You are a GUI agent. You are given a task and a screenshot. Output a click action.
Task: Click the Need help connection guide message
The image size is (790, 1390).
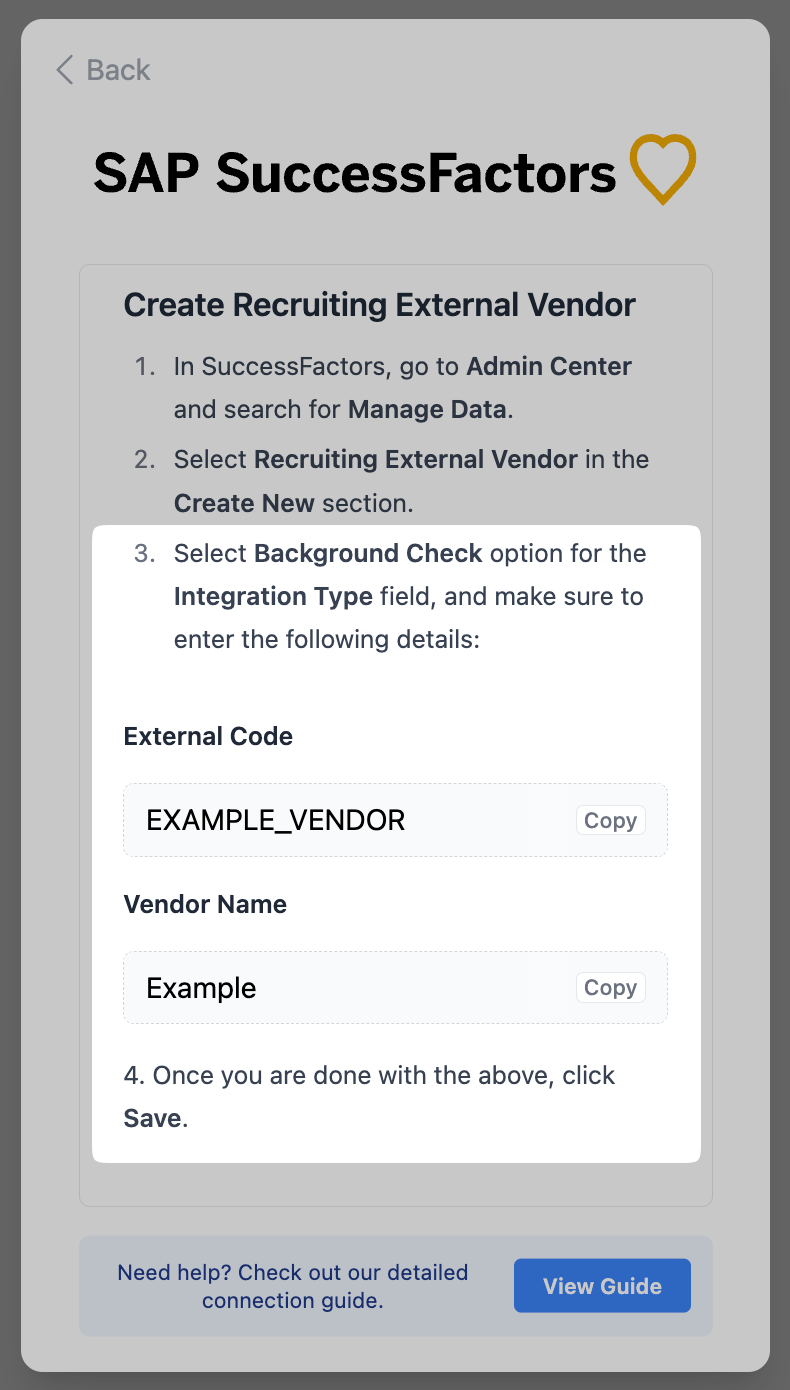tap(293, 1286)
